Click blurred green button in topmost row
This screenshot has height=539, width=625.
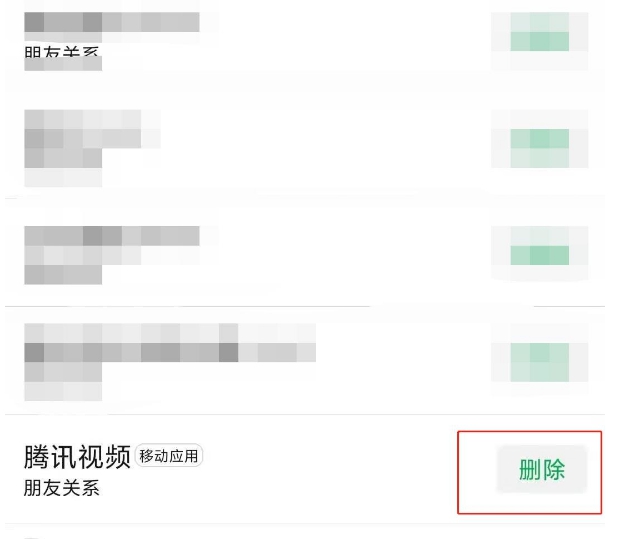pos(539,40)
